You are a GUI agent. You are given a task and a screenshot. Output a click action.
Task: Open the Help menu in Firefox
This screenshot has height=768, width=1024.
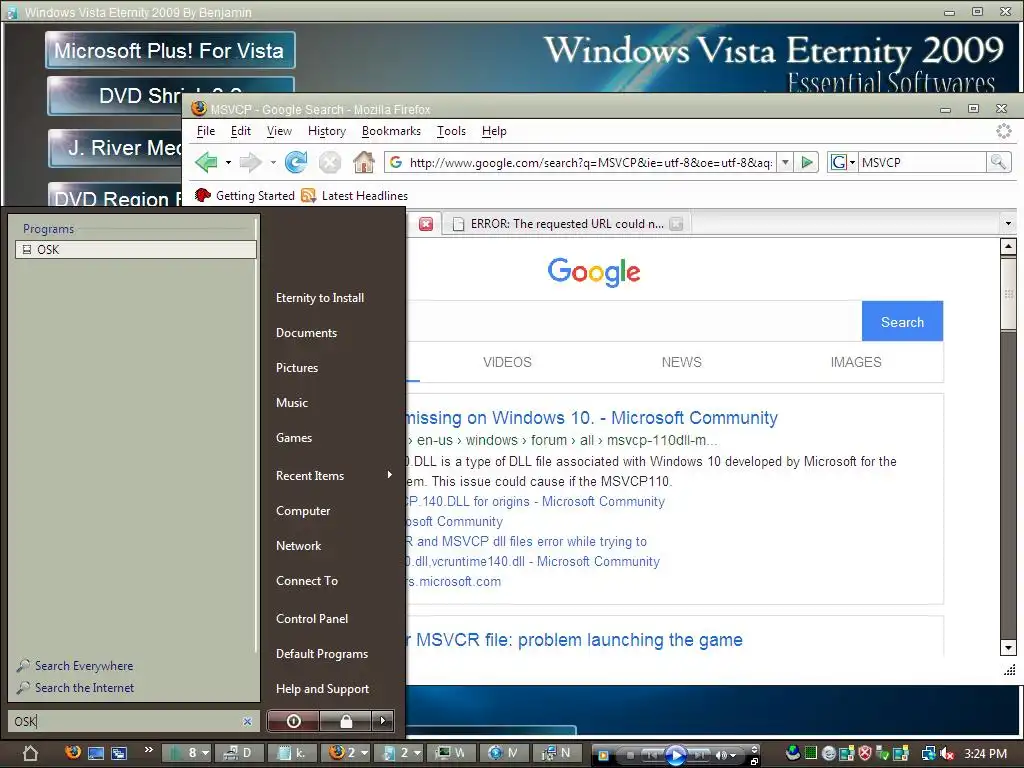click(x=494, y=131)
